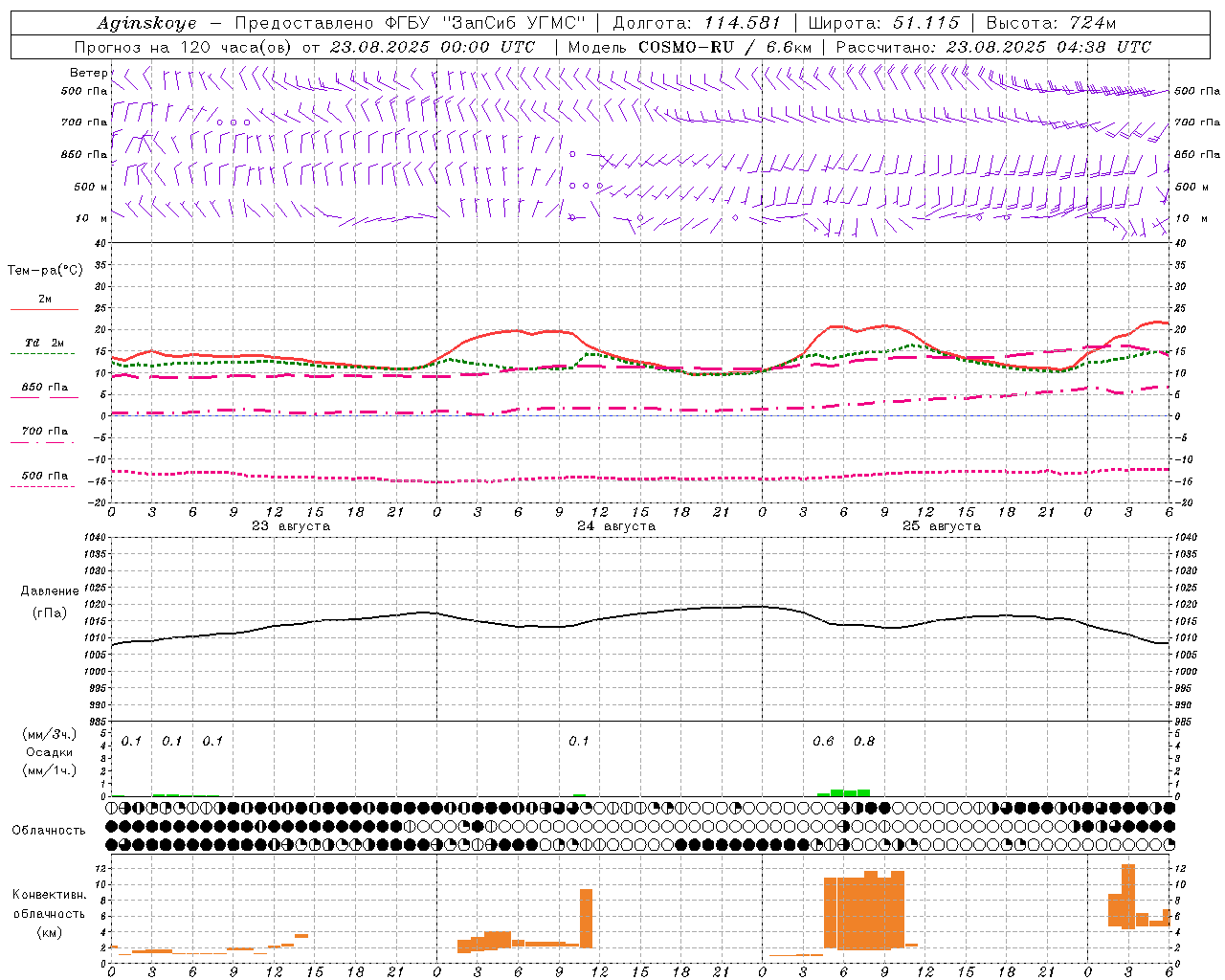Screen dimensions: 1225x980
Task: Click the Ветер wind panel label
Action: pos(89,73)
